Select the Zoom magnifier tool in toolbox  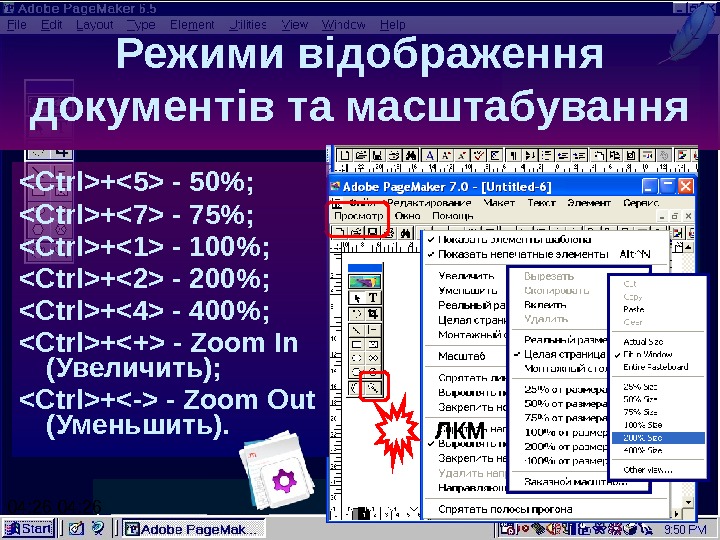[x=373, y=388]
